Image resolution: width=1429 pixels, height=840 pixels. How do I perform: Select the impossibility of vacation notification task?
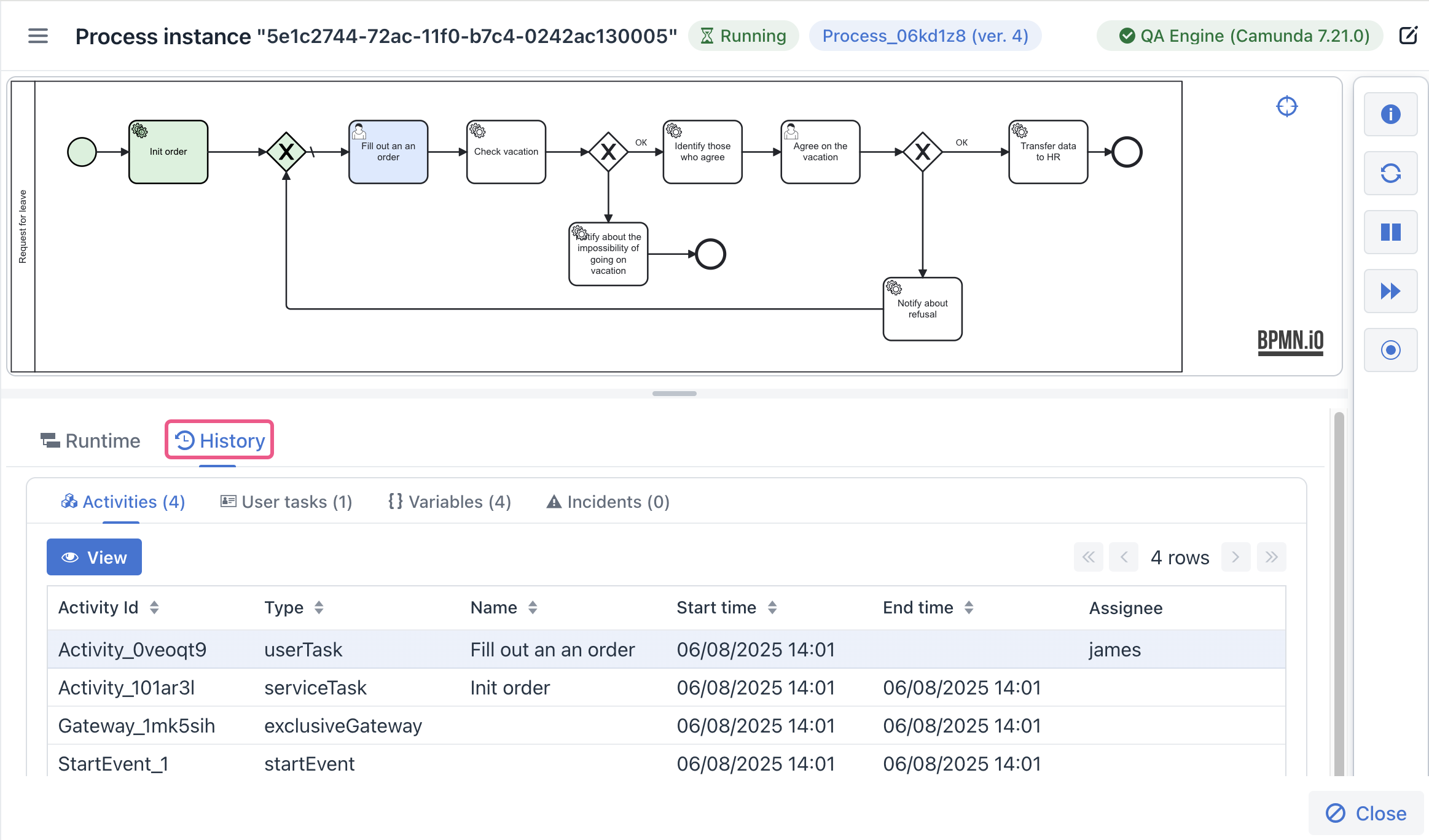pos(608,254)
